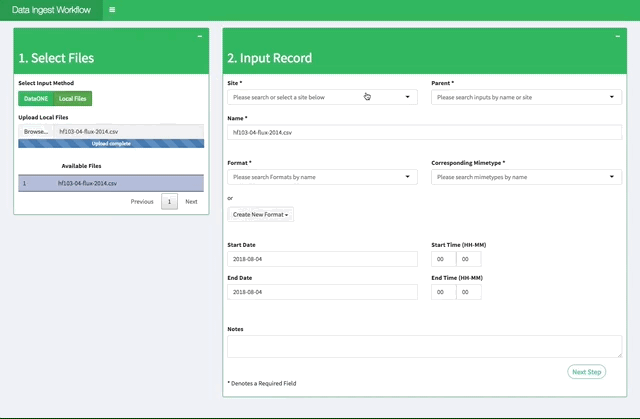Click the Create New Format button

(260, 214)
